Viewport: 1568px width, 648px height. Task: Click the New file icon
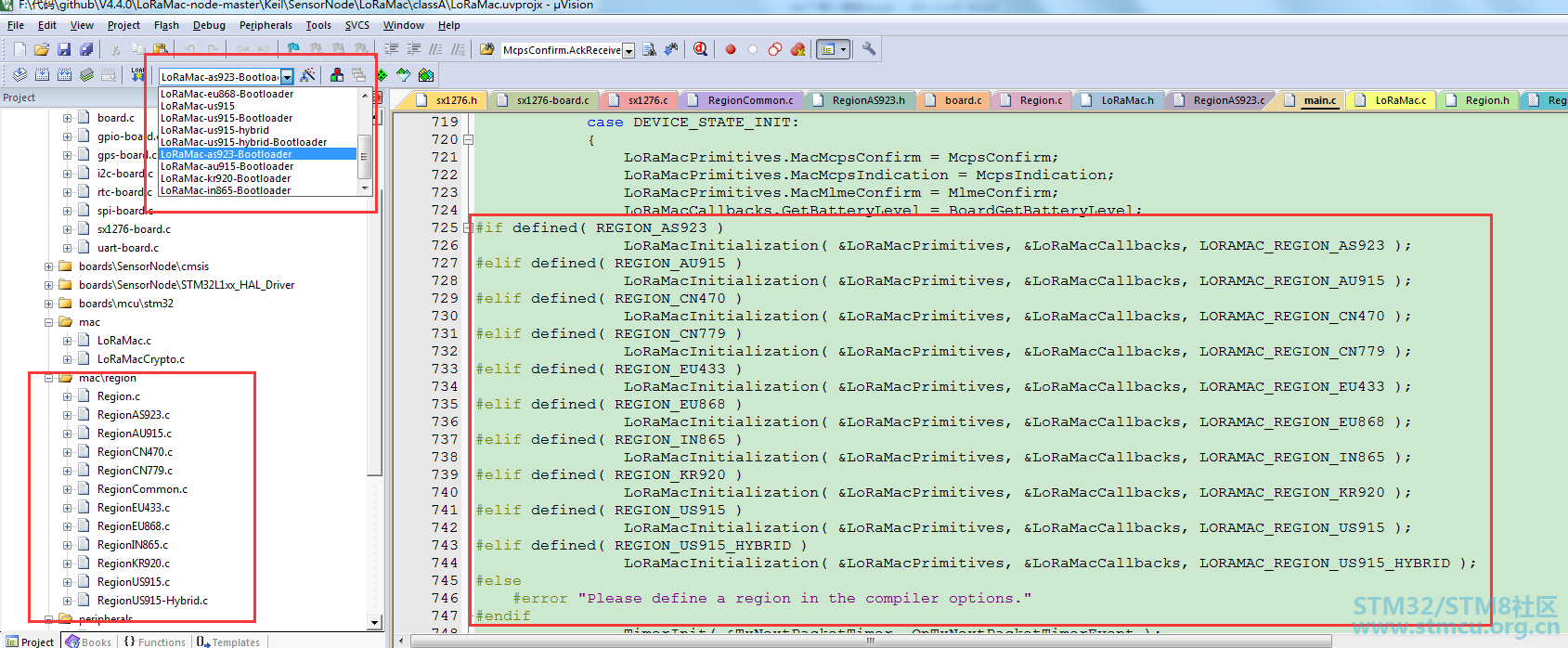tap(19, 49)
